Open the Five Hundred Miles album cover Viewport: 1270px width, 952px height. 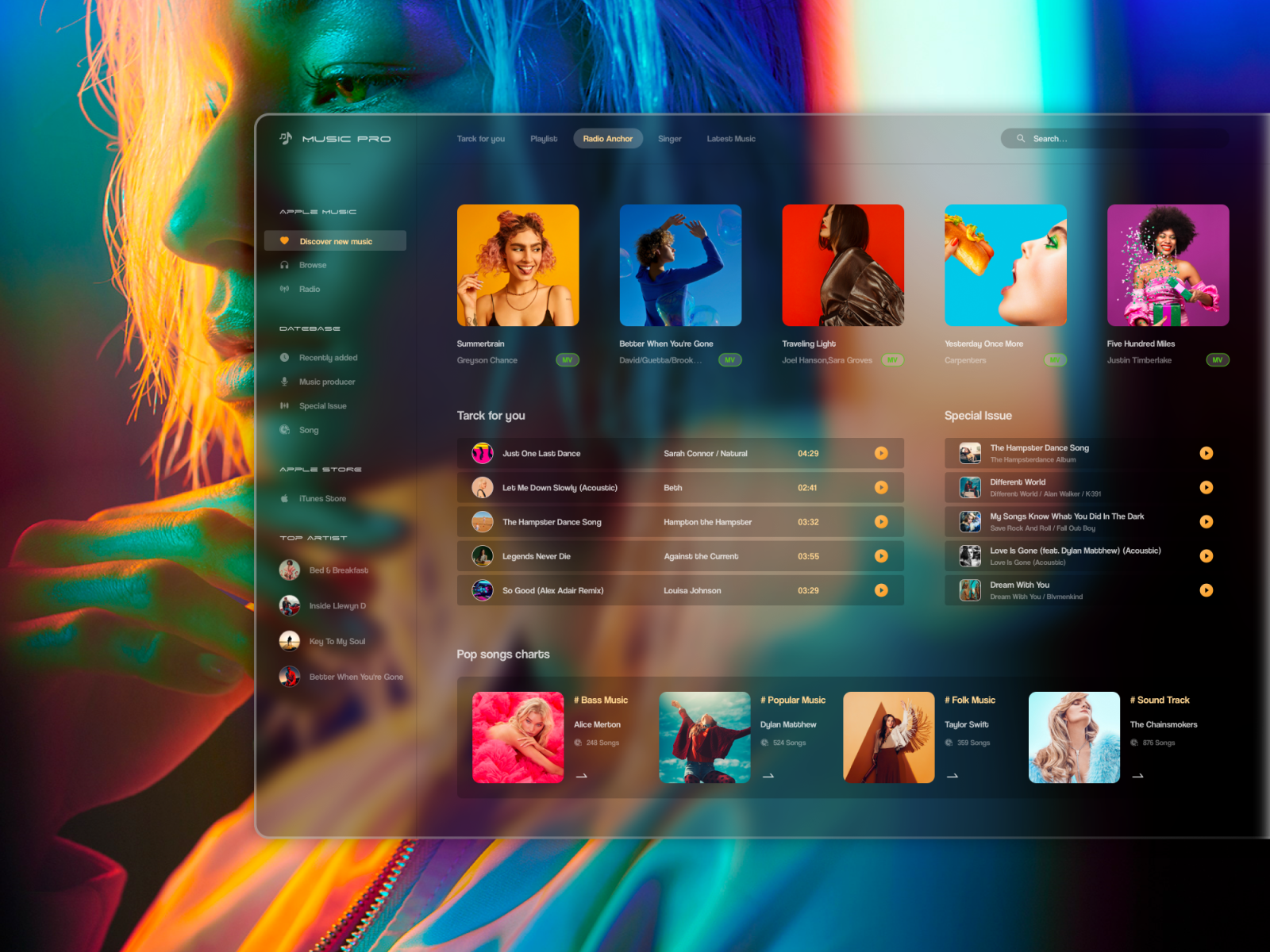pyautogui.click(x=1168, y=264)
